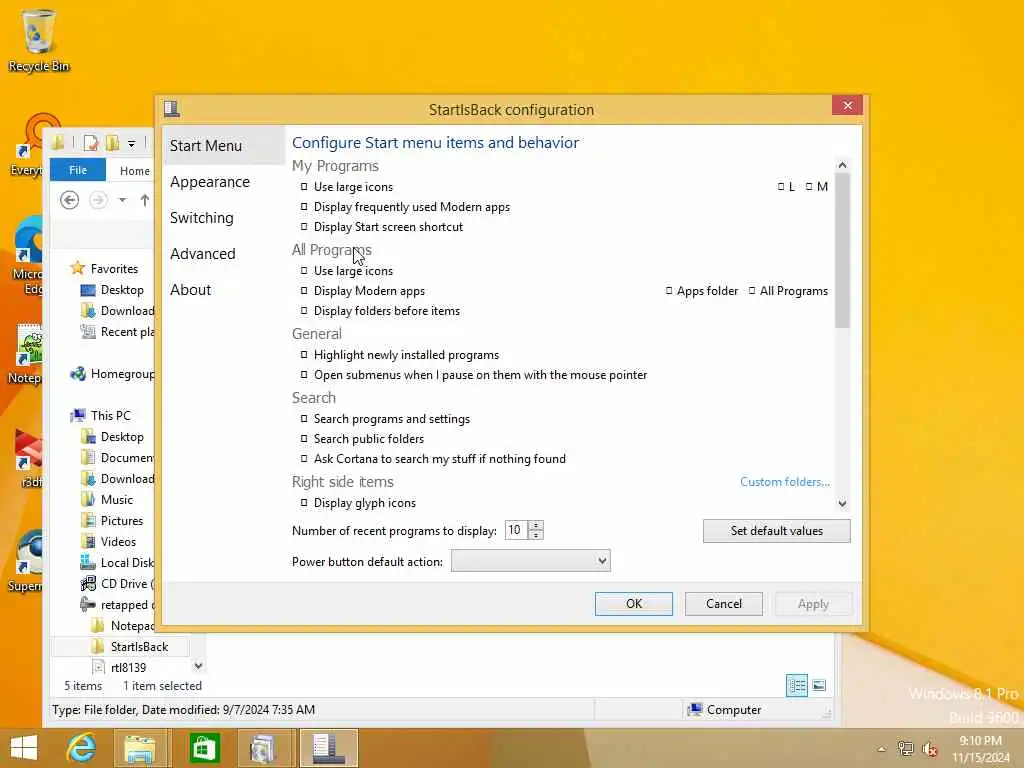Open the Switching settings tab
Viewport: 1024px width, 768px height.
click(x=202, y=217)
